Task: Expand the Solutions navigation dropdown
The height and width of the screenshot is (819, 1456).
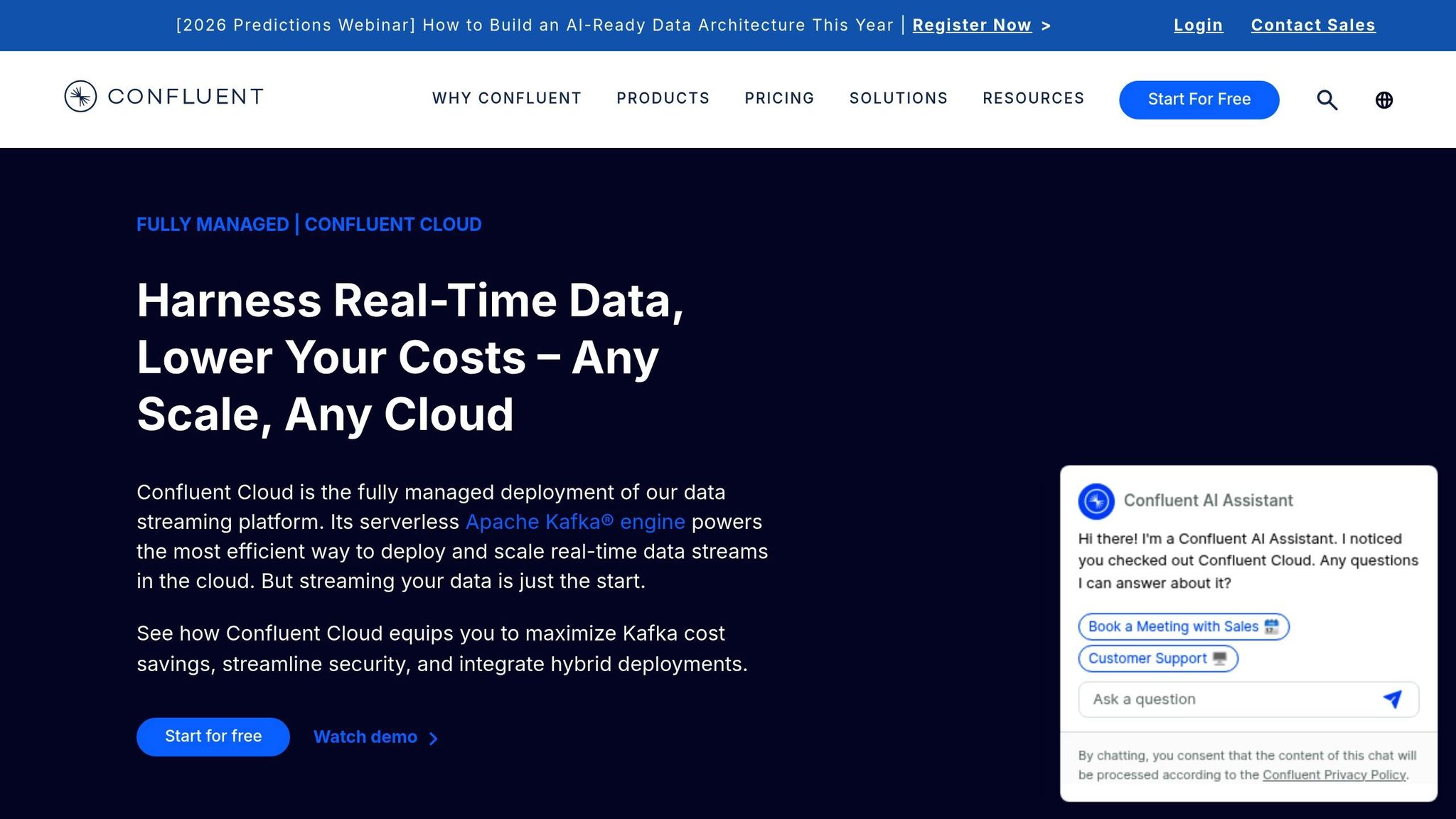Action: (x=899, y=99)
